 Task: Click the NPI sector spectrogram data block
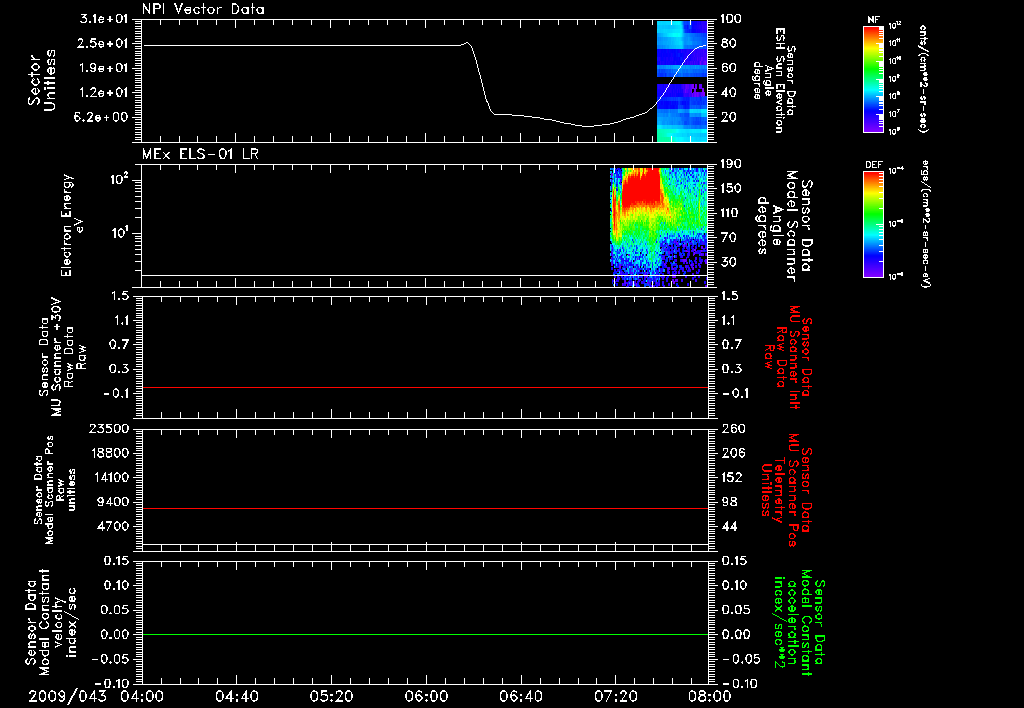click(x=682, y=81)
